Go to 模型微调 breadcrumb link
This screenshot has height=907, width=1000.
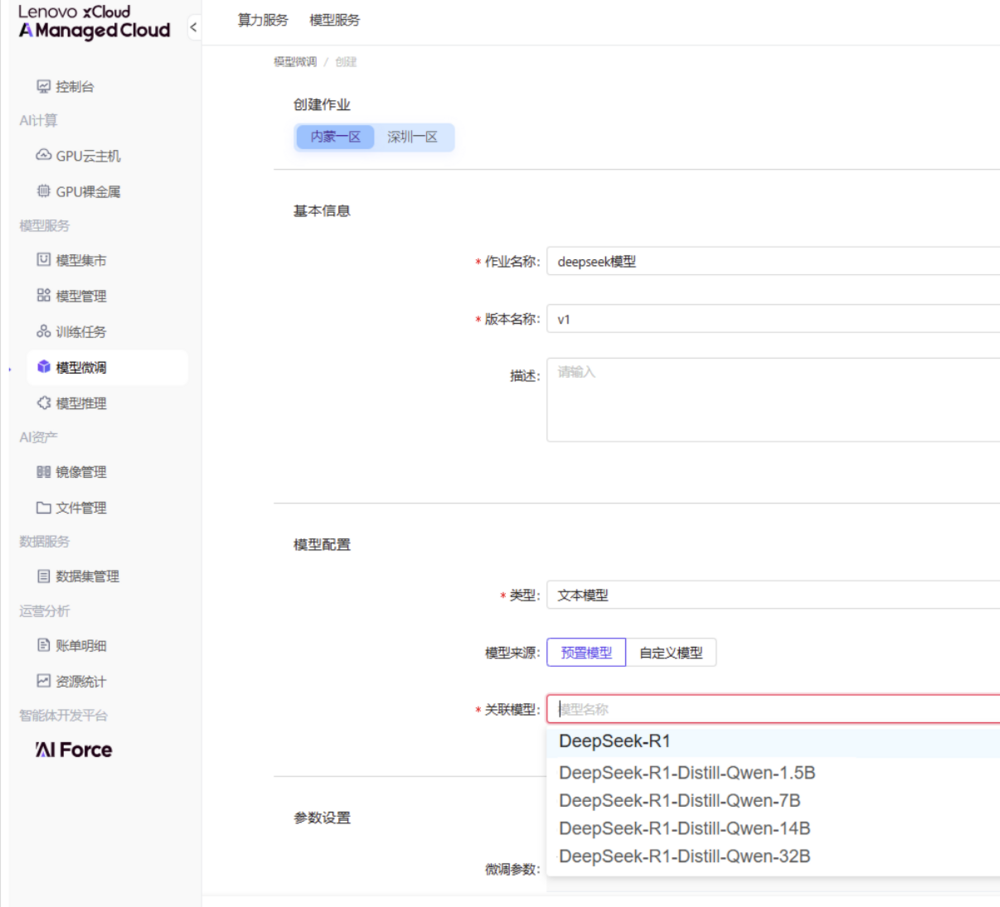295,61
